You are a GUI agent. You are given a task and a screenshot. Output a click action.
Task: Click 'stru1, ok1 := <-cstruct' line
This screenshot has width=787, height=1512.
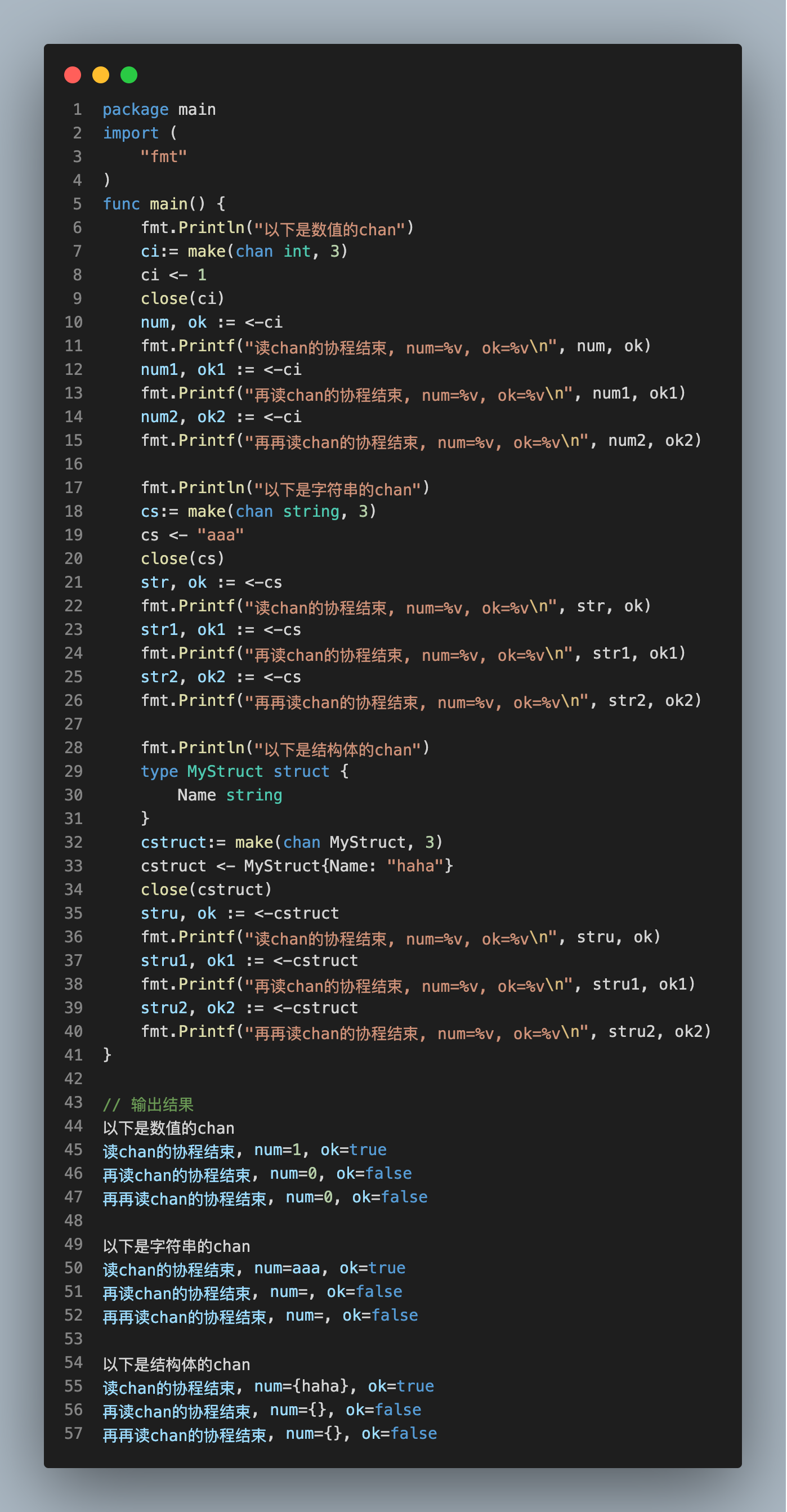(249, 961)
